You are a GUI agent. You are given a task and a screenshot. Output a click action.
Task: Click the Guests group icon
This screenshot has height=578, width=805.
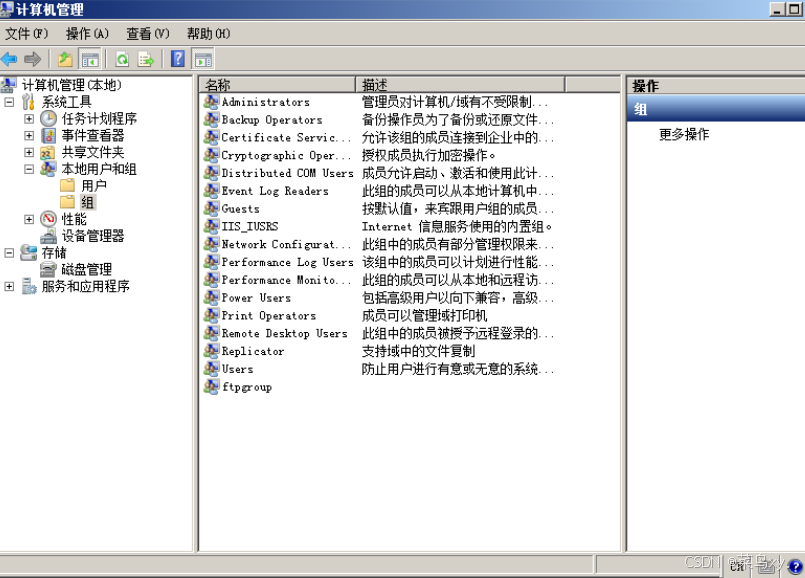[x=211, y=208]
